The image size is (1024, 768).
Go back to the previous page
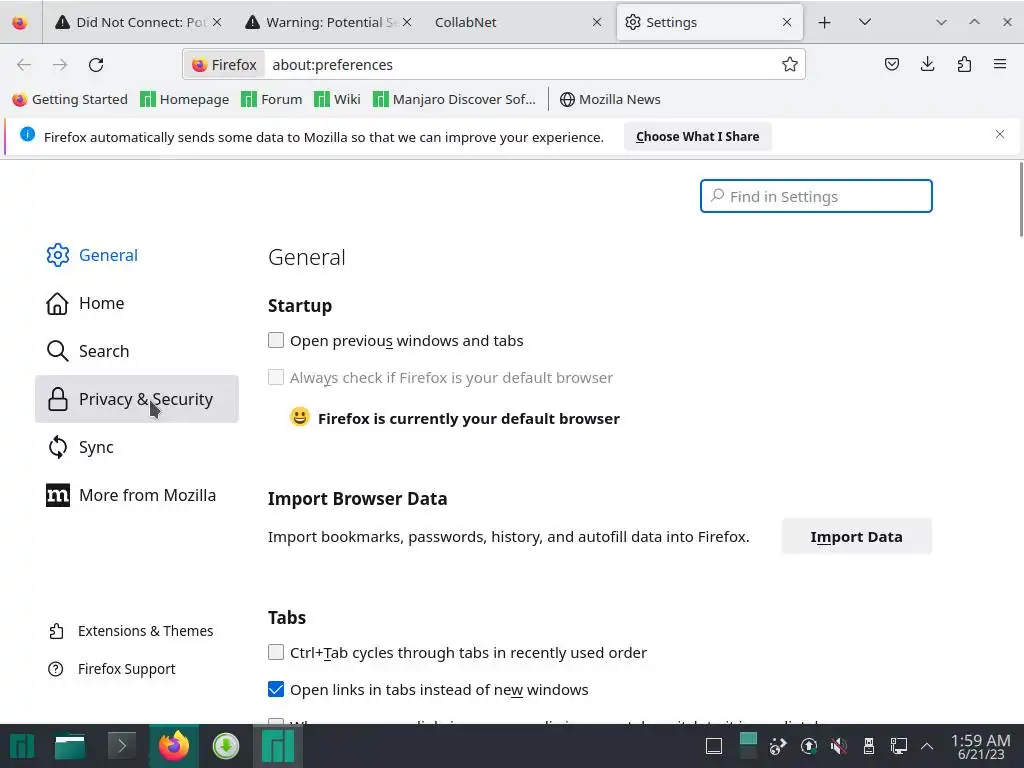pos(24,65)
